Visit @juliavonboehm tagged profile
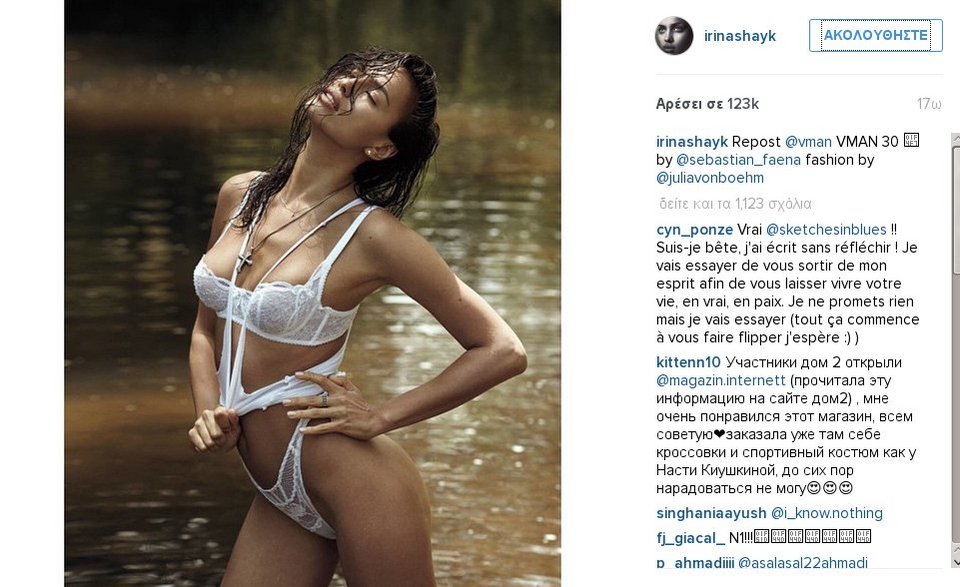This screenshot has width=960, height=587. (x=710, y=178)
